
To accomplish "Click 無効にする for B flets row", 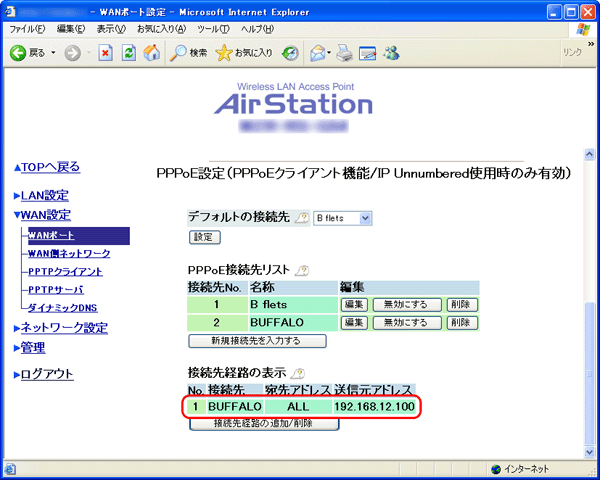I will (x=407, y=305).
